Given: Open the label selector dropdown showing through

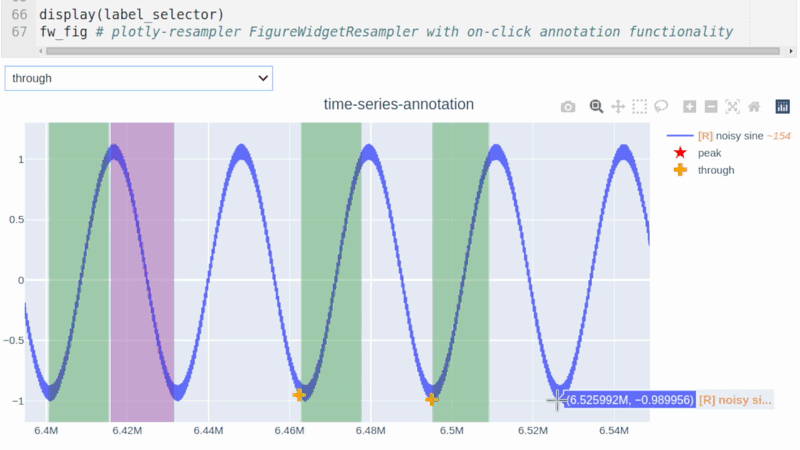Looking at the screenshot, I should coord(139,79).
